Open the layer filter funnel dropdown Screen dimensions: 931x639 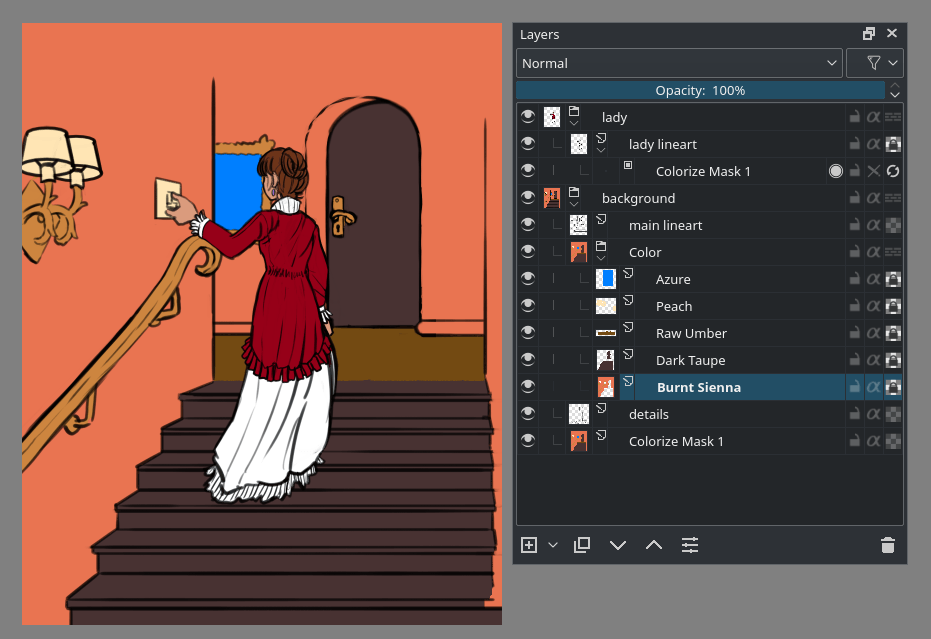(x=875, y=63)
